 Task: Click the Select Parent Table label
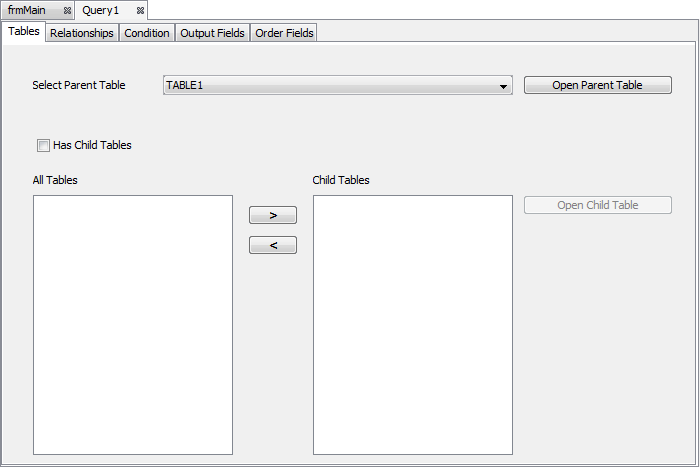click(x=79, y=86)
